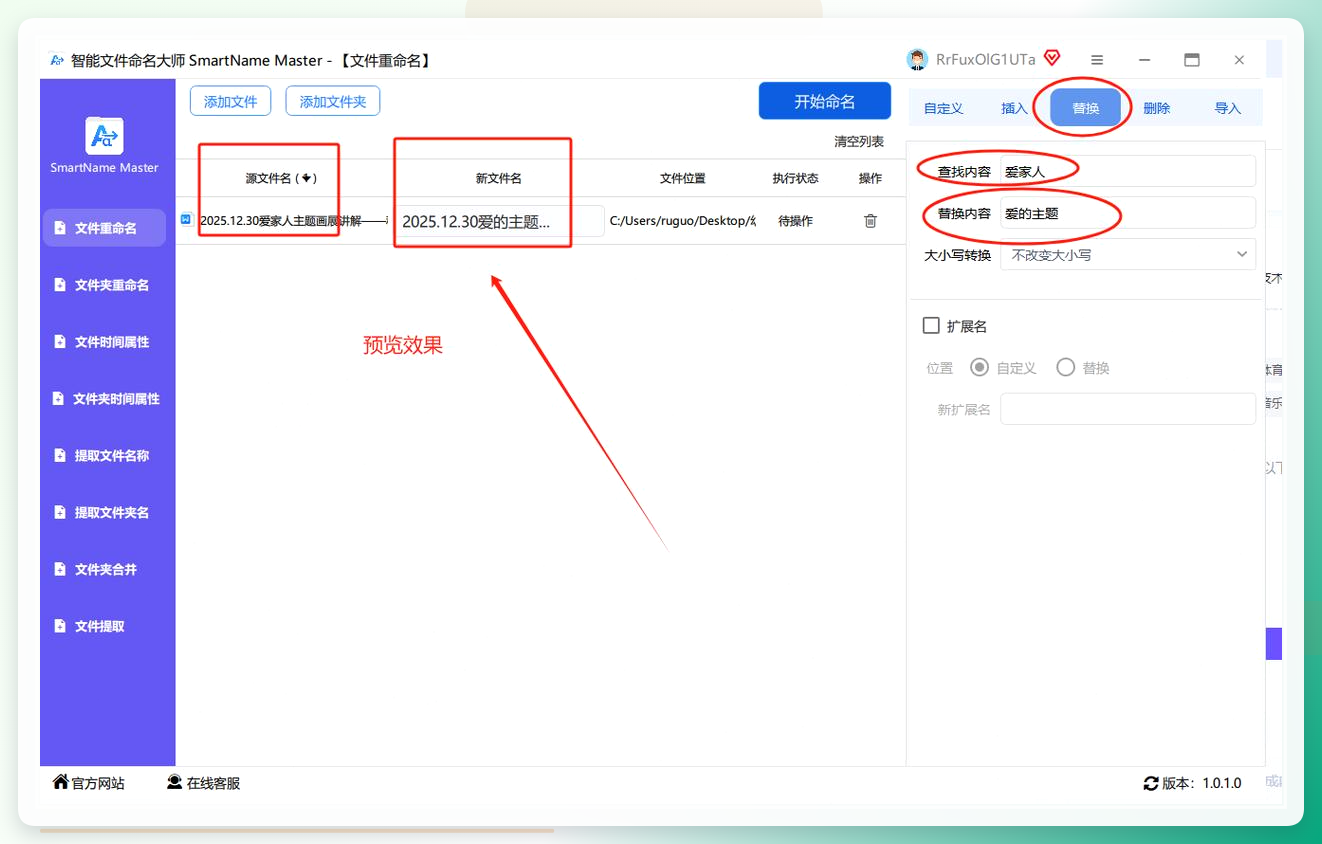Image resolution: width=1322 pixels, height=844 pixels.
Task: Delete the file row with trash icon
Action: 870,221
